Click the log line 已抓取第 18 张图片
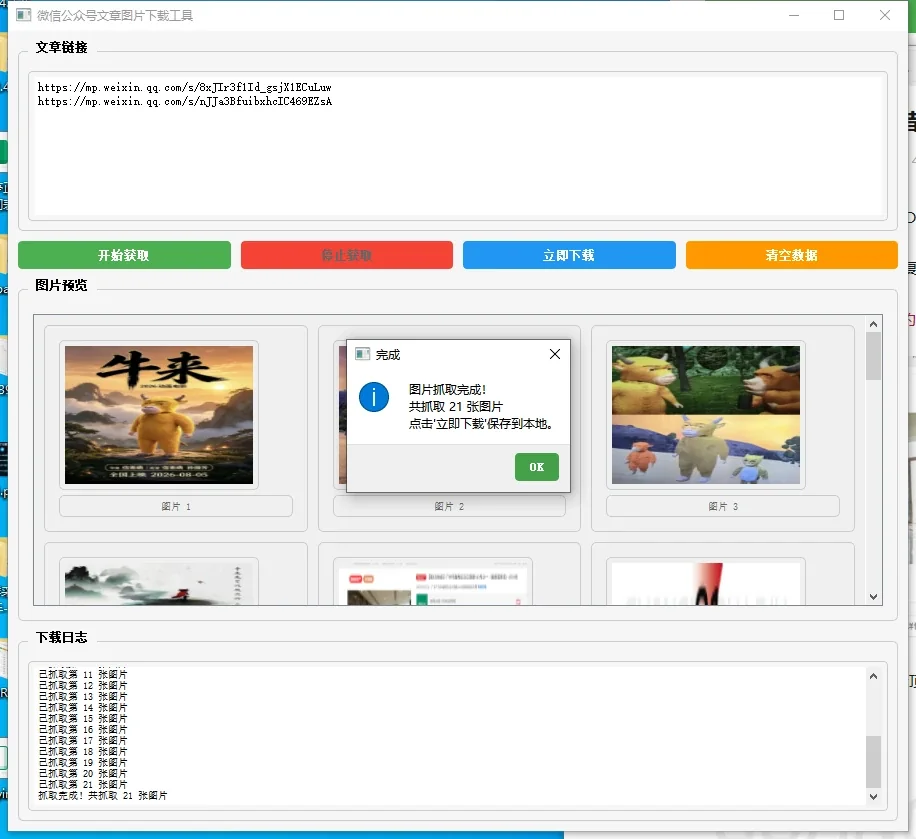This screenshot has width=916, height=839. coord(83,751)
